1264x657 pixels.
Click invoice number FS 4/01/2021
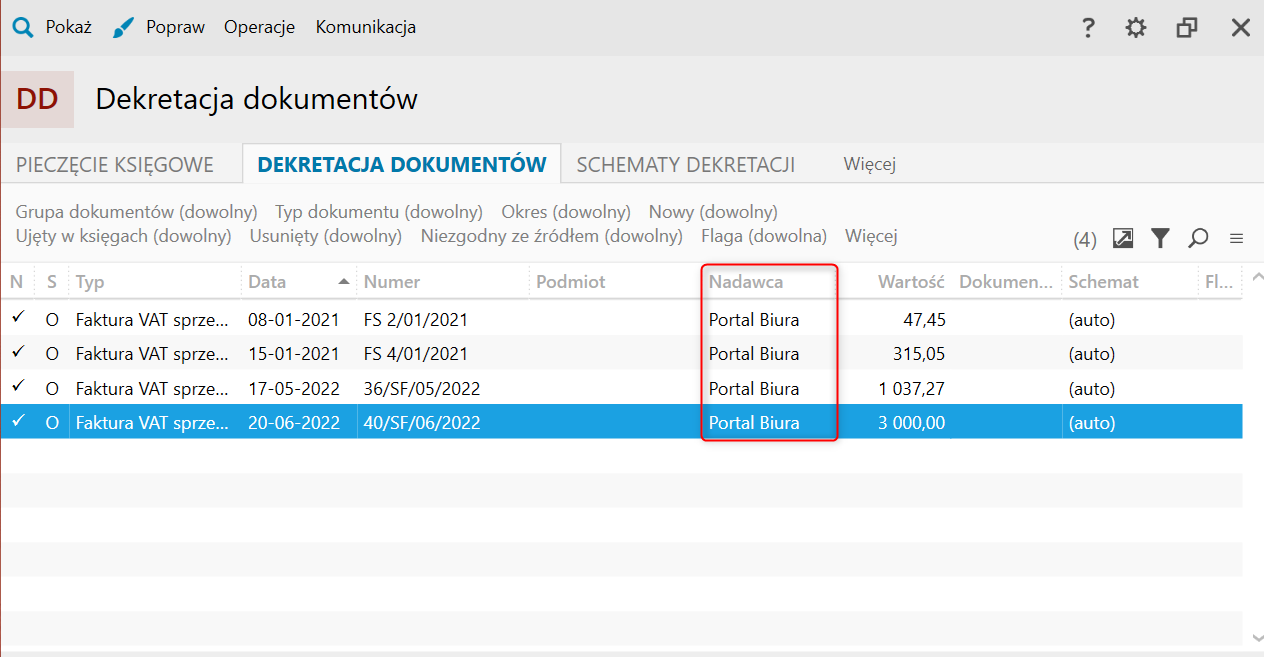(x=416, y=354)
